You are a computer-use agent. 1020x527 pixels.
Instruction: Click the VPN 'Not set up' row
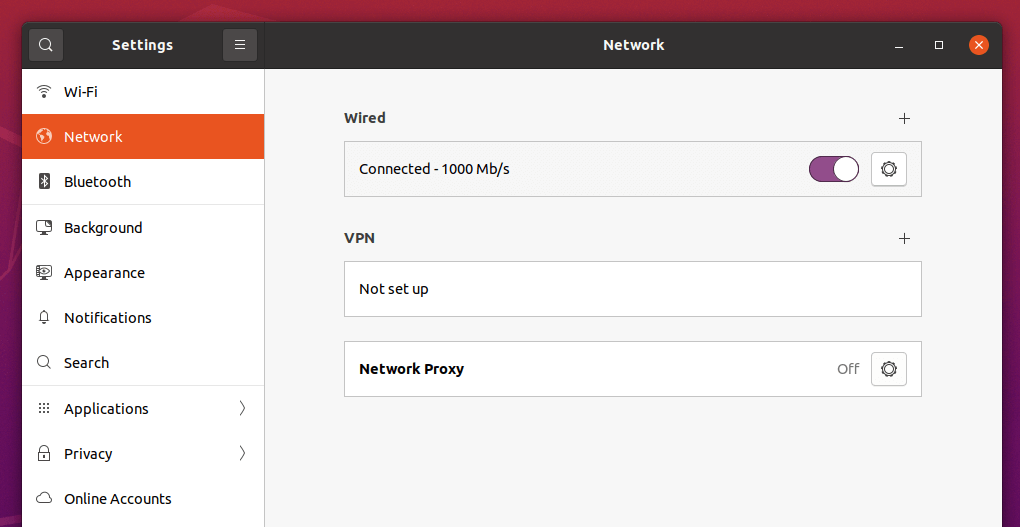click(632, 289)
